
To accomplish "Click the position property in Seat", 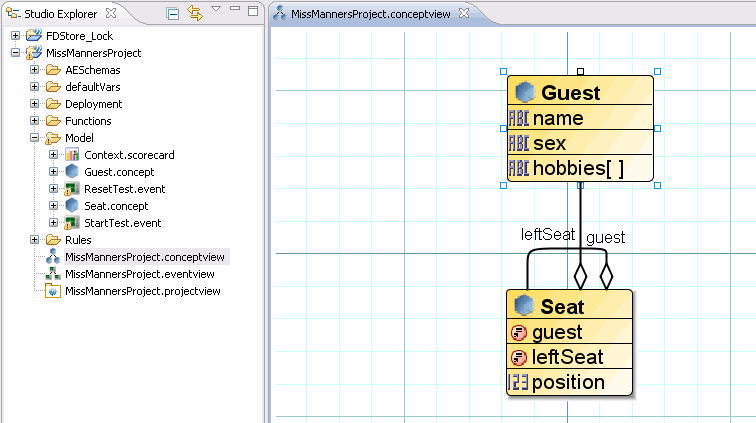I will [569, 382].
